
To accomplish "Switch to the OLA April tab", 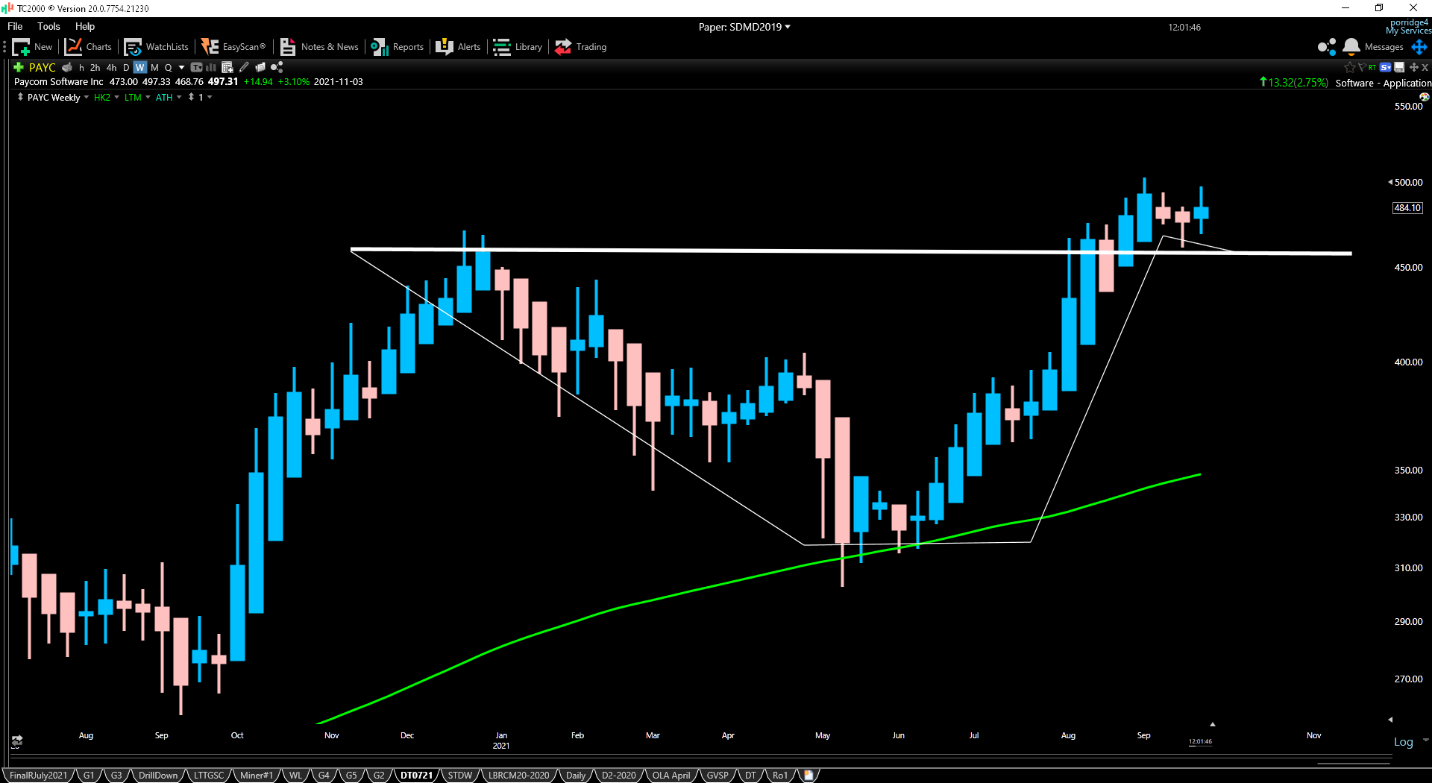I will click(x=672, y=775).
